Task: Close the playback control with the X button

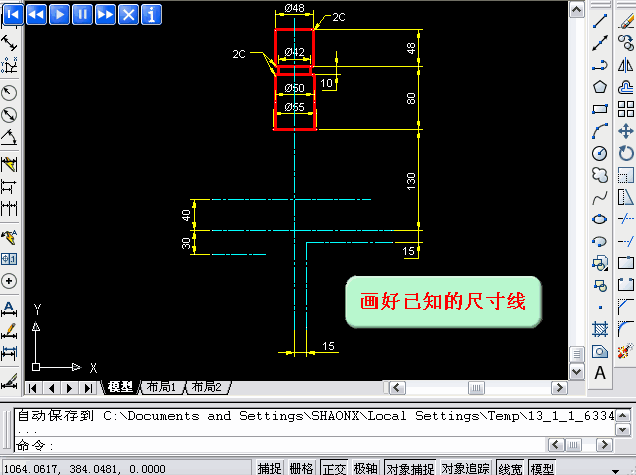Action: pos(129,15)
